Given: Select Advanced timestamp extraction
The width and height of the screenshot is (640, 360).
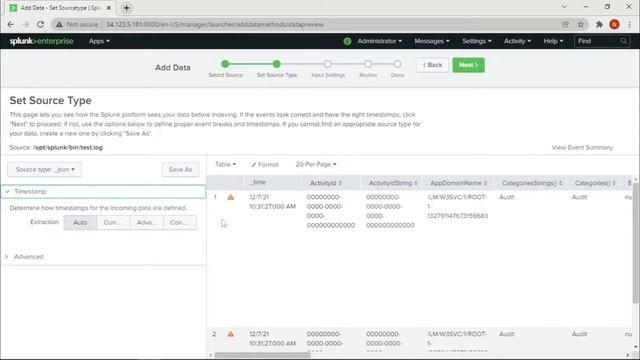Looking at the screenshot, I should pyautogui.click(x=147, y=222).
